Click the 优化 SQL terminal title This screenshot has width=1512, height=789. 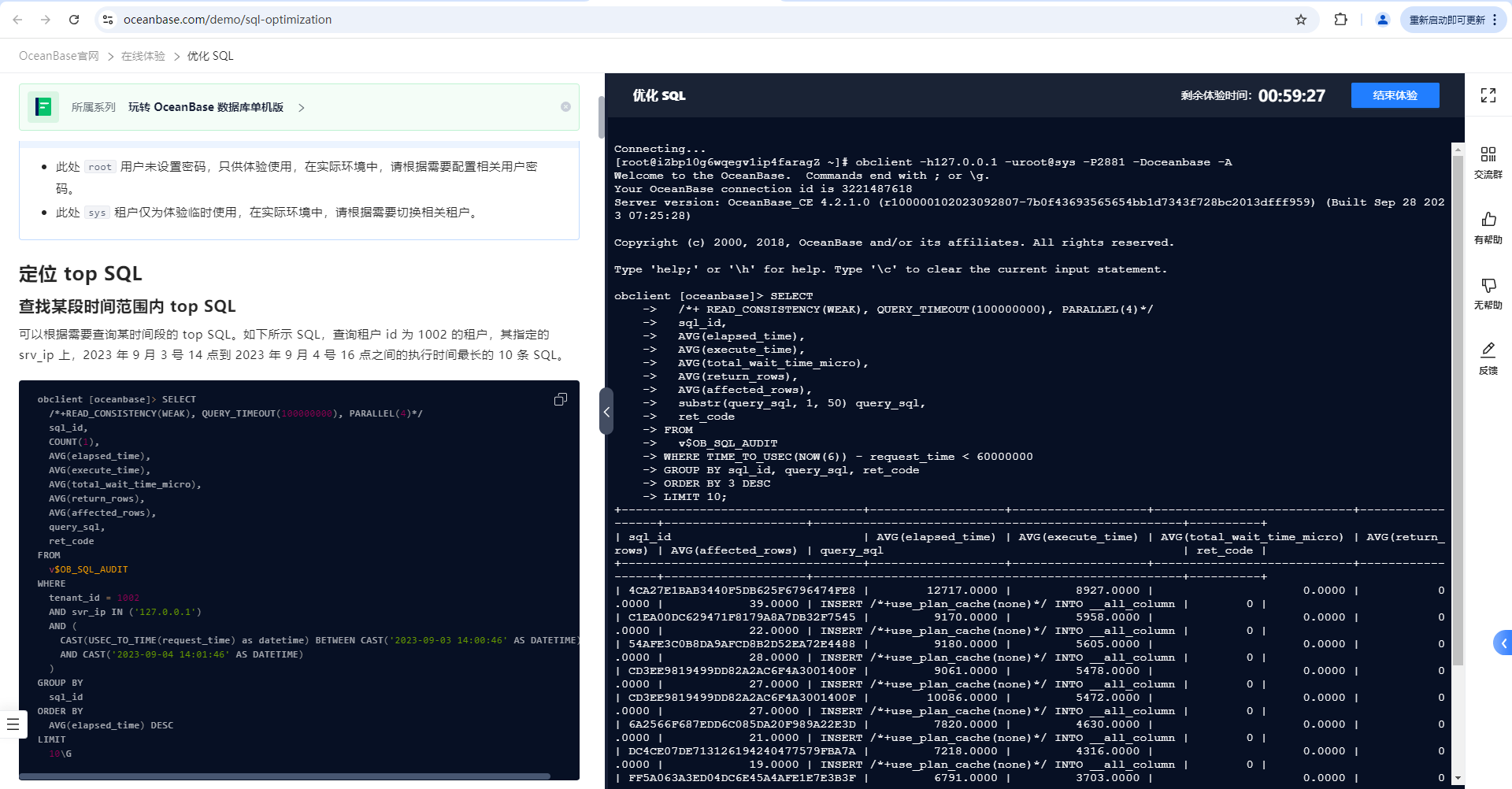[659, 95]
